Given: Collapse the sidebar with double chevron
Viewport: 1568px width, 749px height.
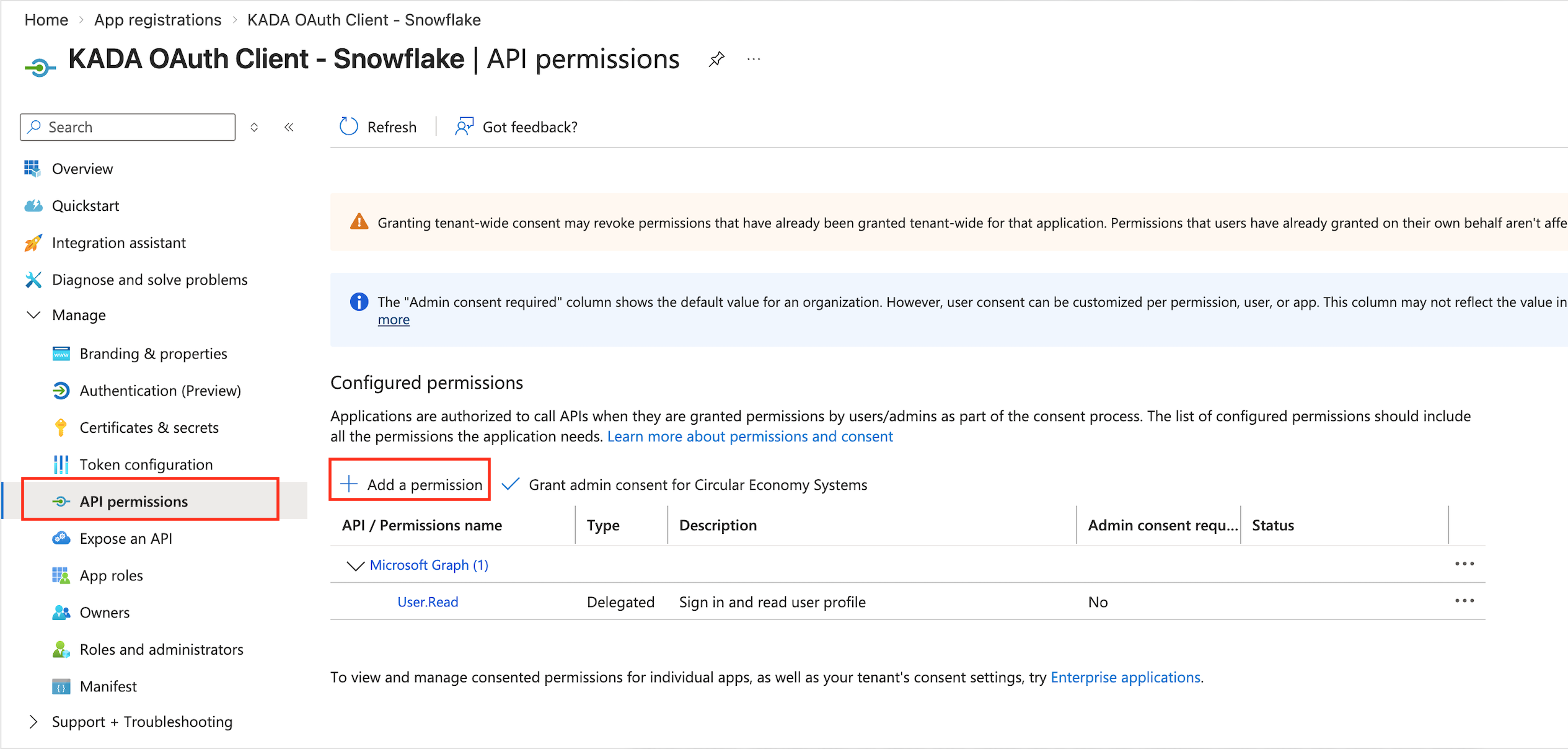Looking at the screenshot, I should point(289,127).
